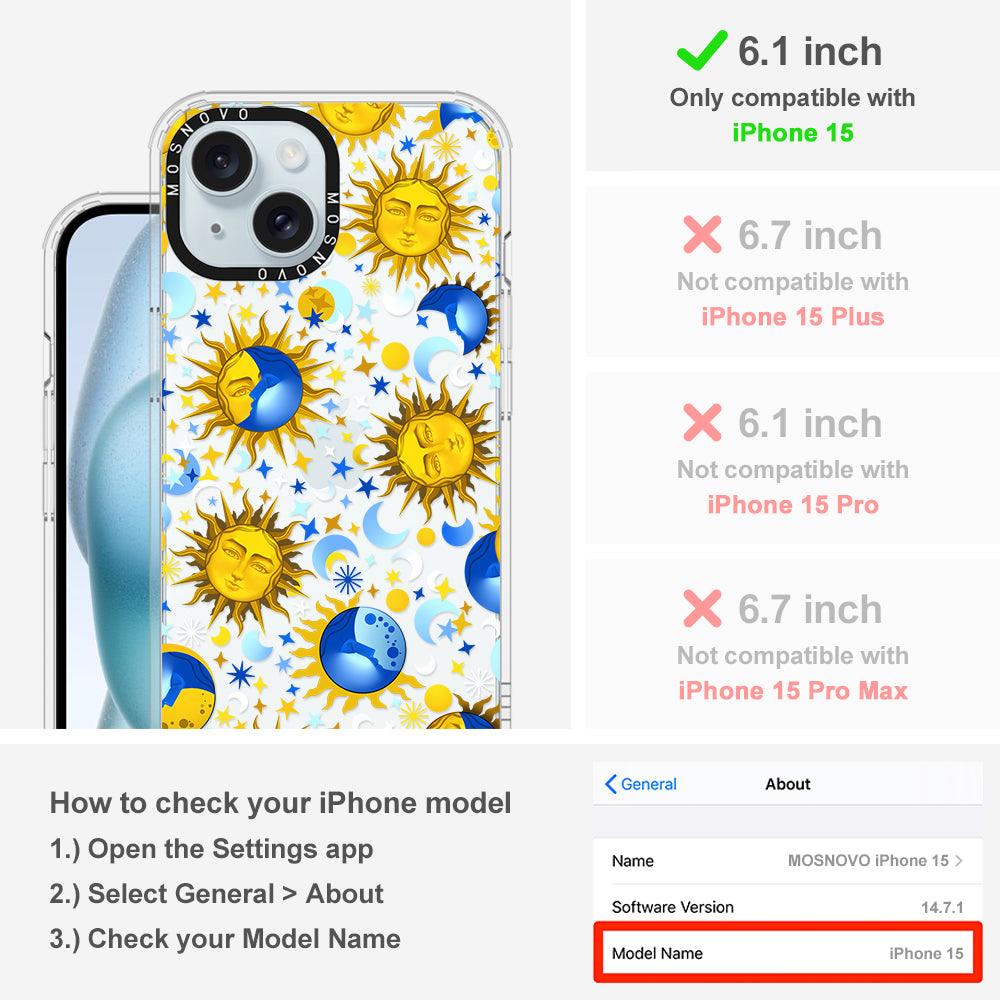Click the How to check your iPhone model heading
The image size is (1000, 1000).
[x=281, y=803]
